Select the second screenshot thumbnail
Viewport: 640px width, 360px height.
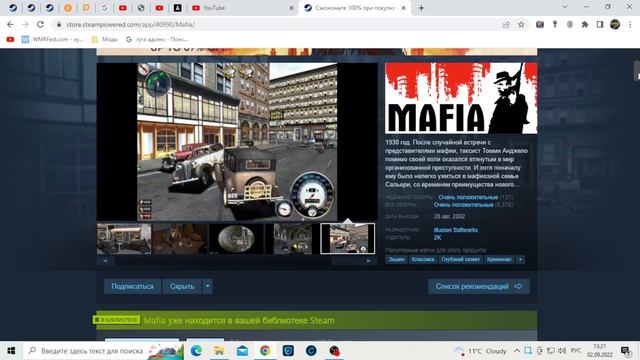(180, 239)
